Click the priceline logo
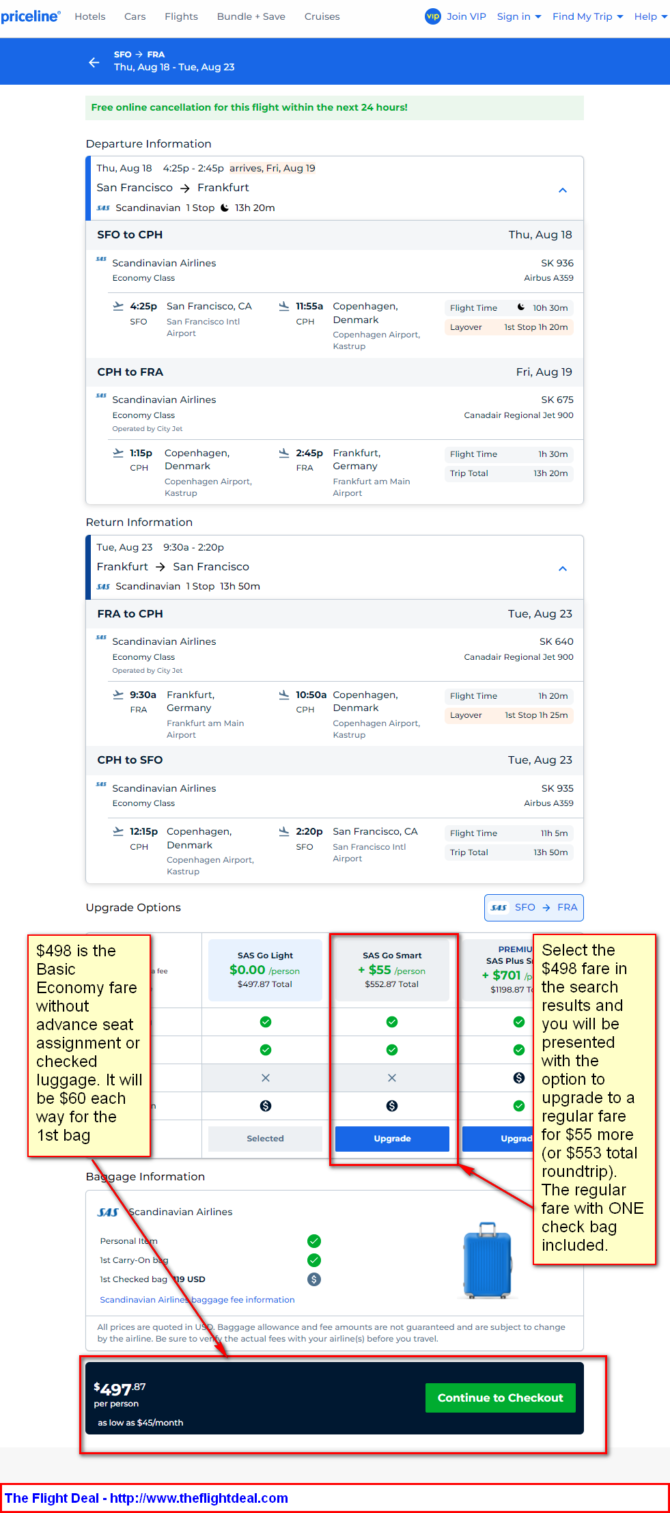670x1513 pixels. point(31,16)
